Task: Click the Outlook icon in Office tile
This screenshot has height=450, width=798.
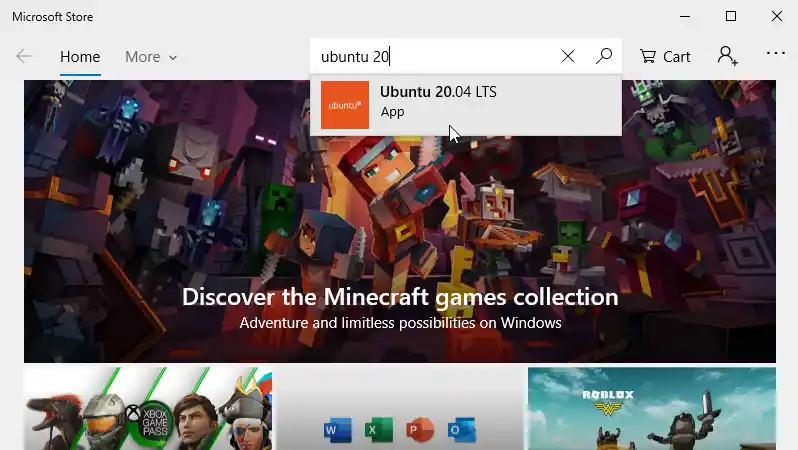Action: tap(462, 430)
